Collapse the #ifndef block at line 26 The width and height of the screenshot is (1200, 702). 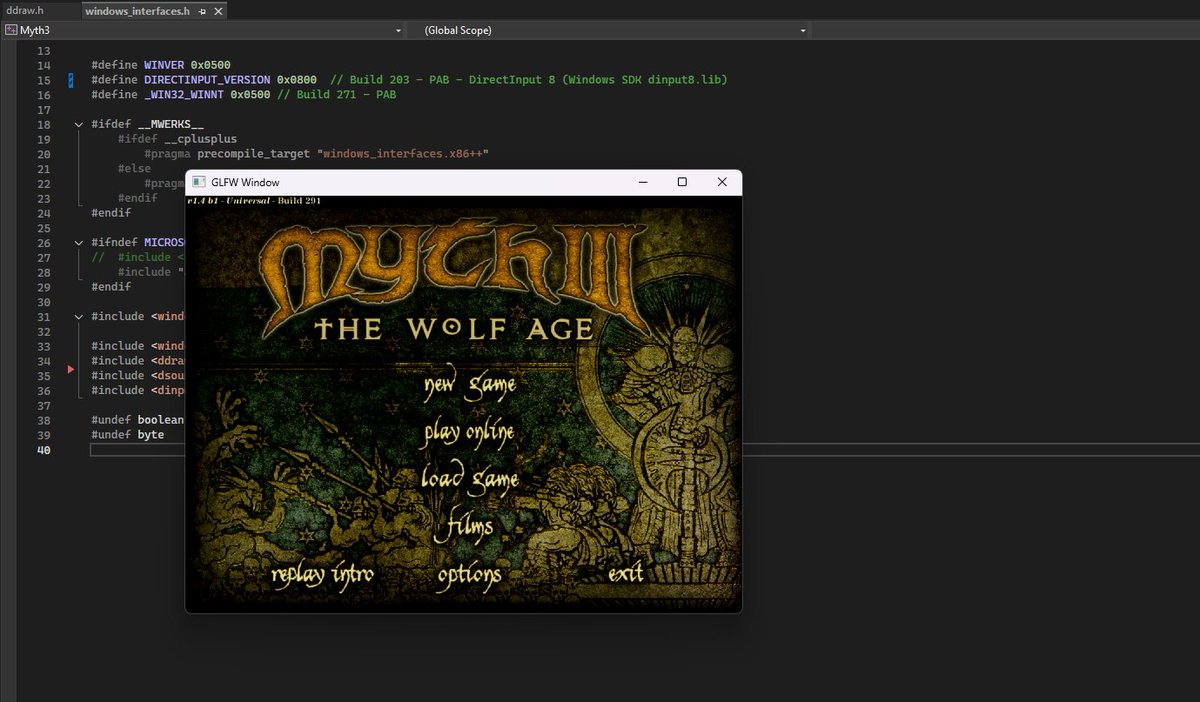click(79, 242)
